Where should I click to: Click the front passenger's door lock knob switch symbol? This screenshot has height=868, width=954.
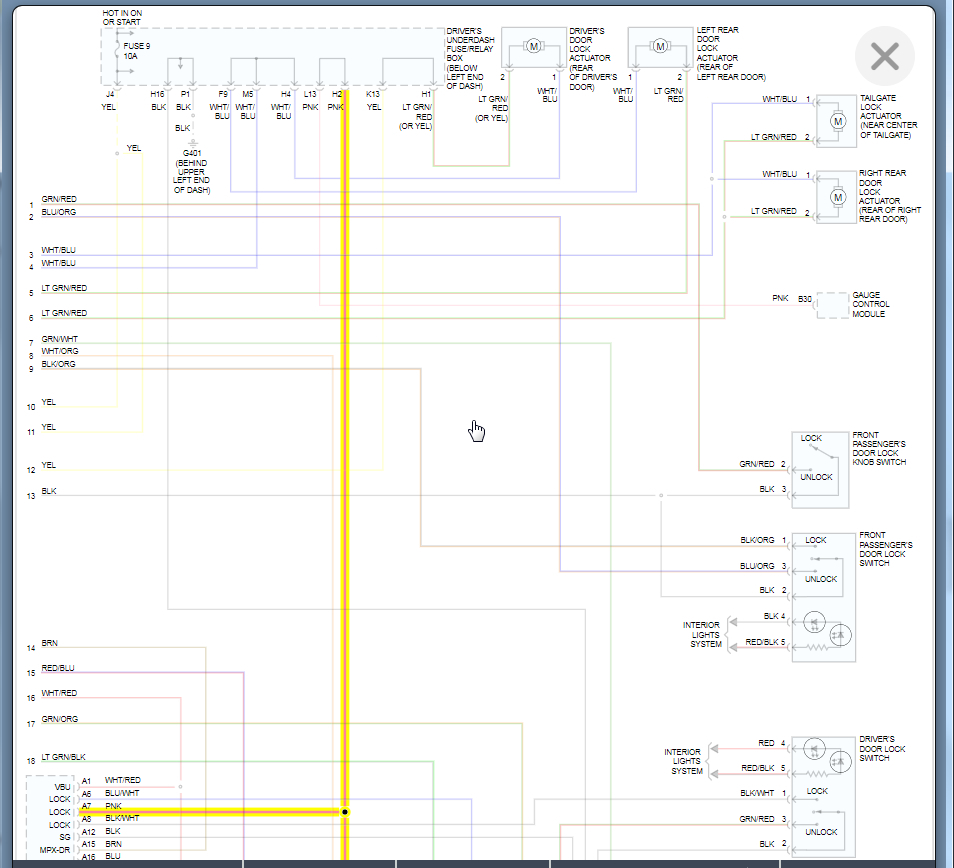tap(820, 470)
